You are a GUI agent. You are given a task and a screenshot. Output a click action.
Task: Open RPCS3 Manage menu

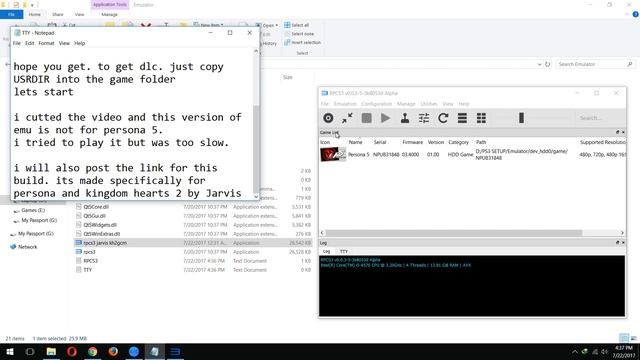coord(406,104)
